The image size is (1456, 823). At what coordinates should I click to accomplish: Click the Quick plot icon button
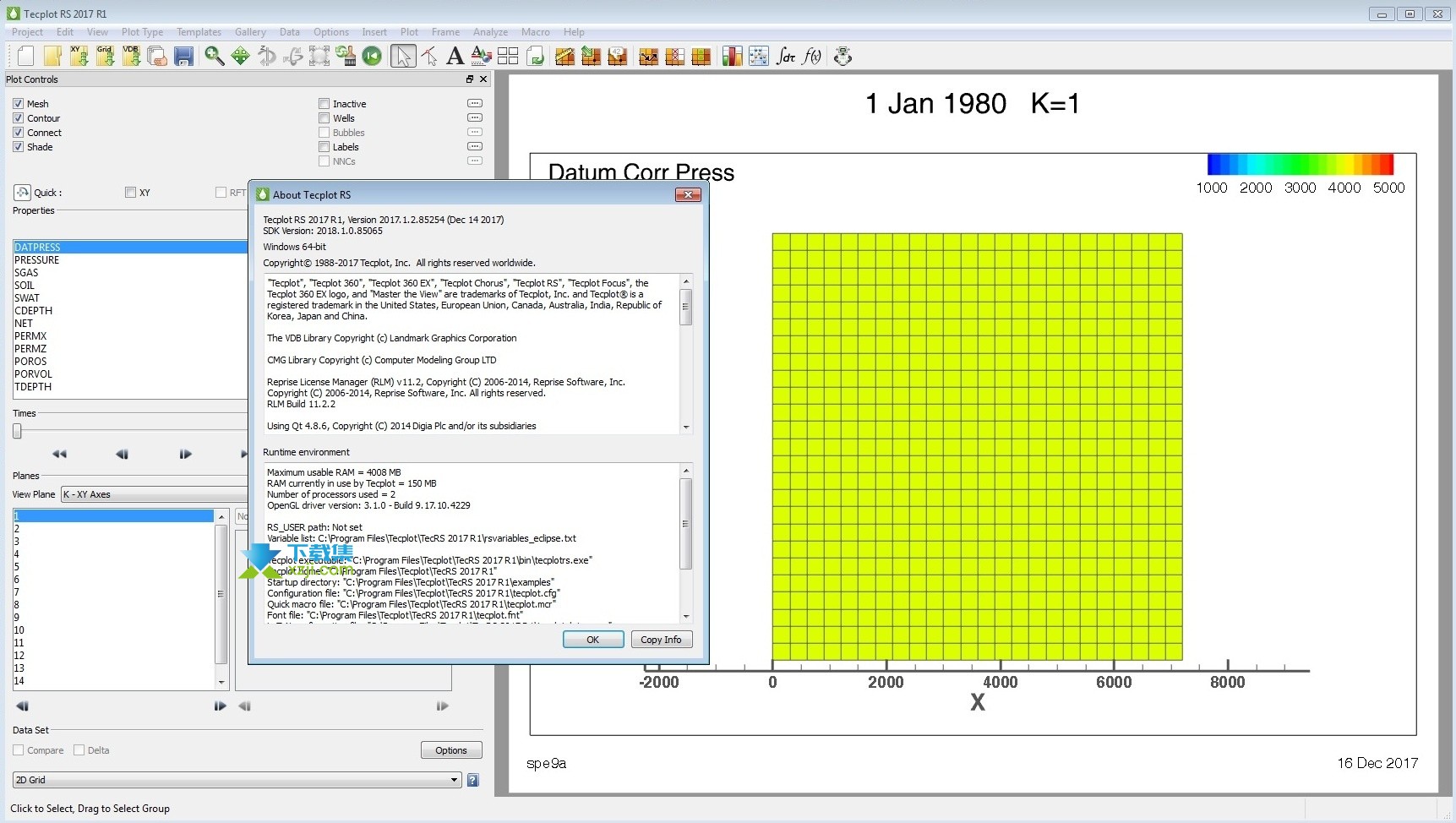pyautogui.click(x=23, y=193)
